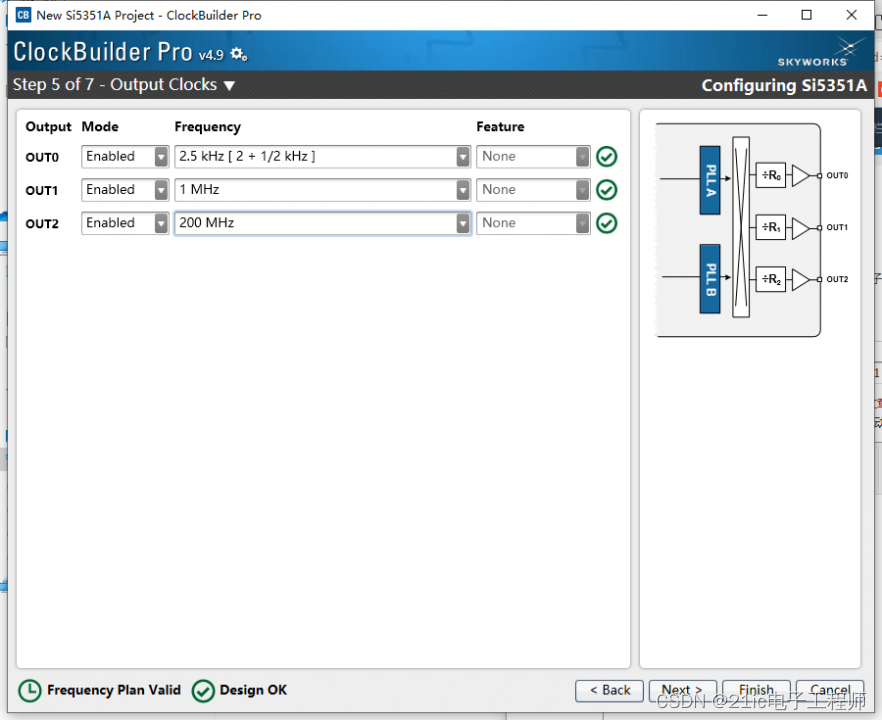Open the Step 5 of 7 step dropdown

coord(229,86)
